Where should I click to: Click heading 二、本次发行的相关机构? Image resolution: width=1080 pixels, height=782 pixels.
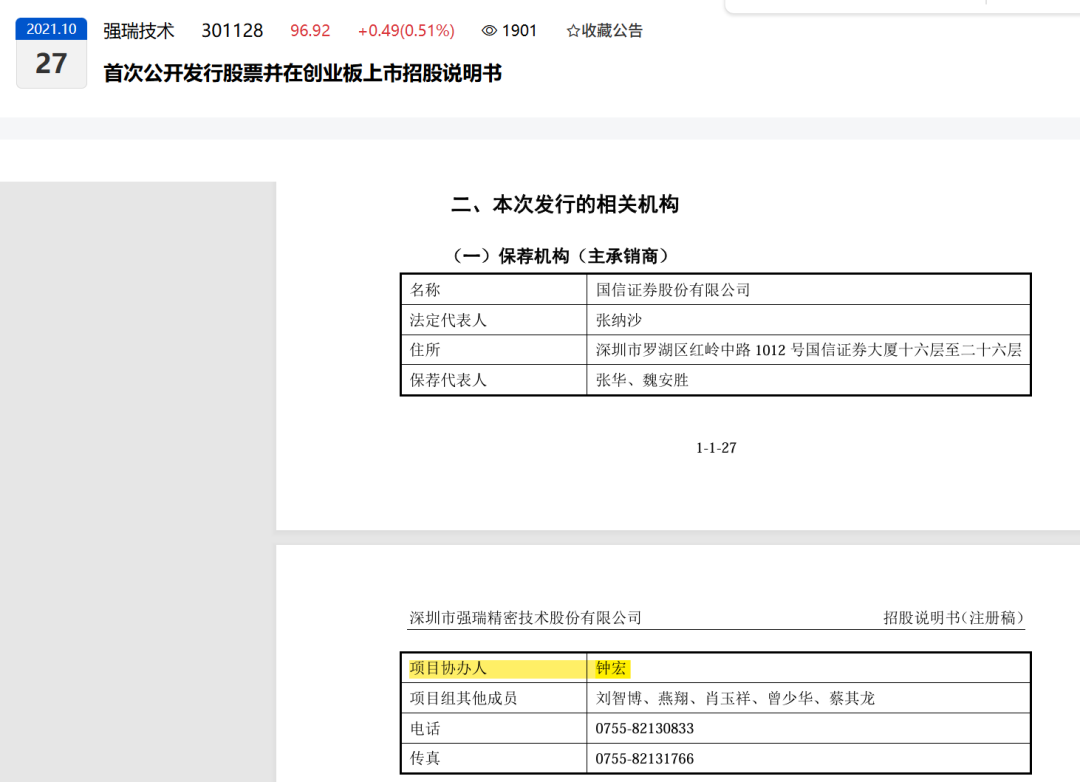(x=565, y=204)
